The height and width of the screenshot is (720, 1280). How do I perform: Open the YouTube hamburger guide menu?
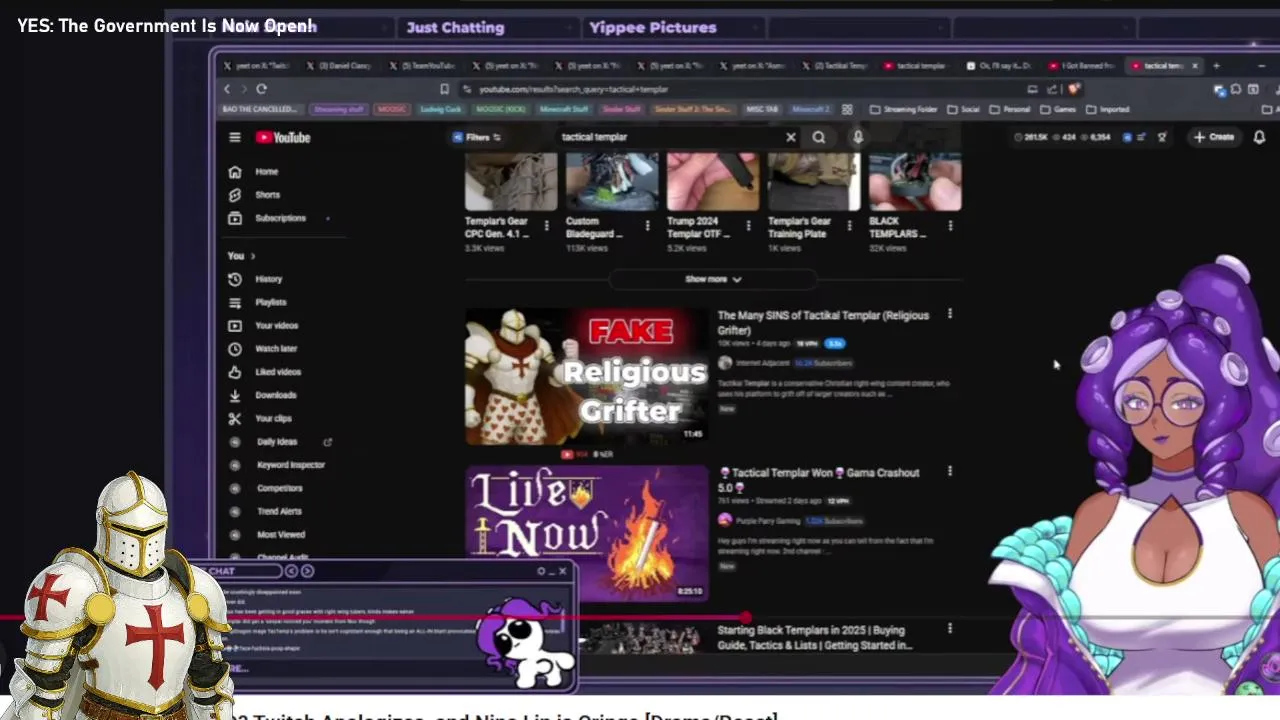coord(234,138)
